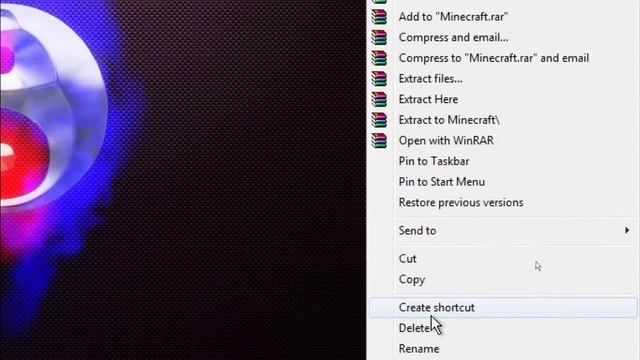Expand Send to submenu arrow
Screen dimensions: 640x360
[627, 231]
